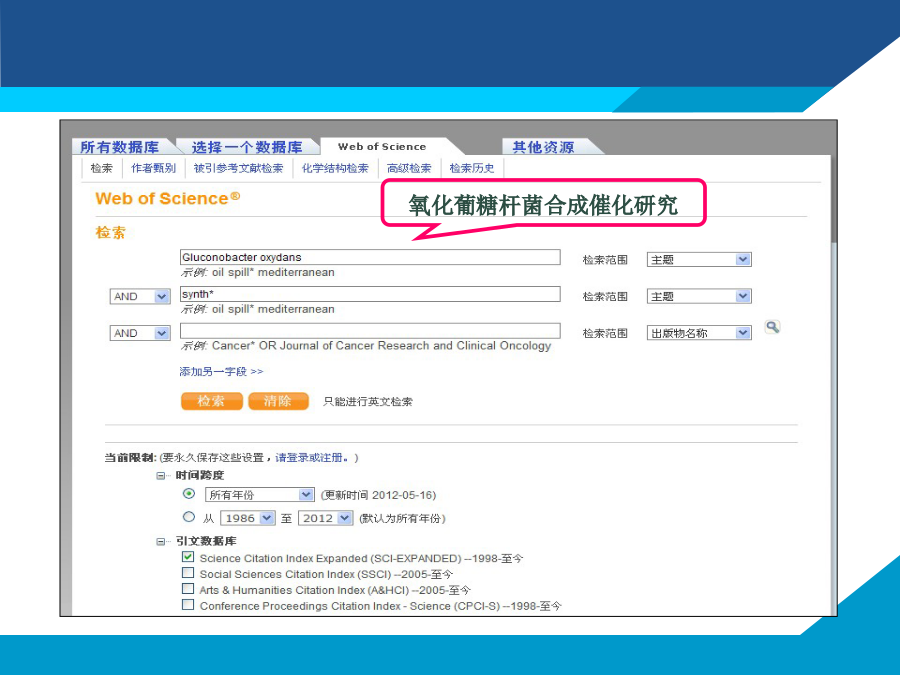This screenshot has width=900, height=675.
Task: Open 化学结构检索 sub-tab
Action: tap(335, 168)
